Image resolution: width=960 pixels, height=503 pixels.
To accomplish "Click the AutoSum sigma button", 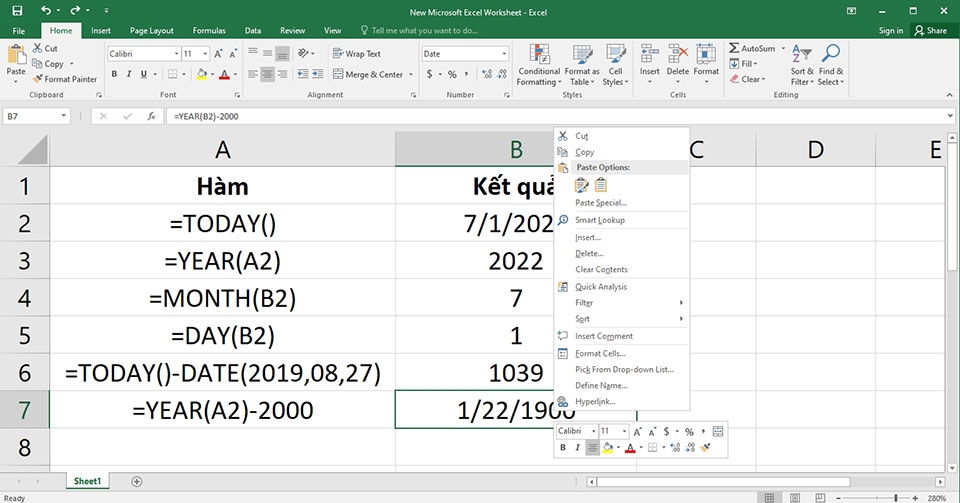I will pos(752,48).
